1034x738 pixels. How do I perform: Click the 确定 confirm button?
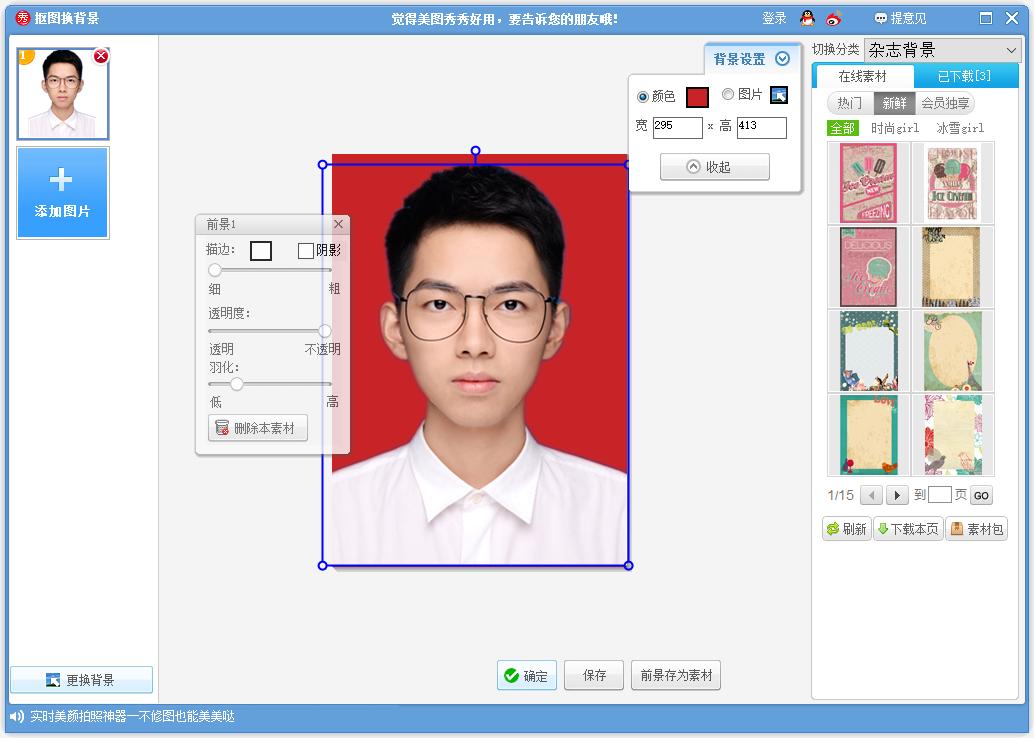pos(526,675)
